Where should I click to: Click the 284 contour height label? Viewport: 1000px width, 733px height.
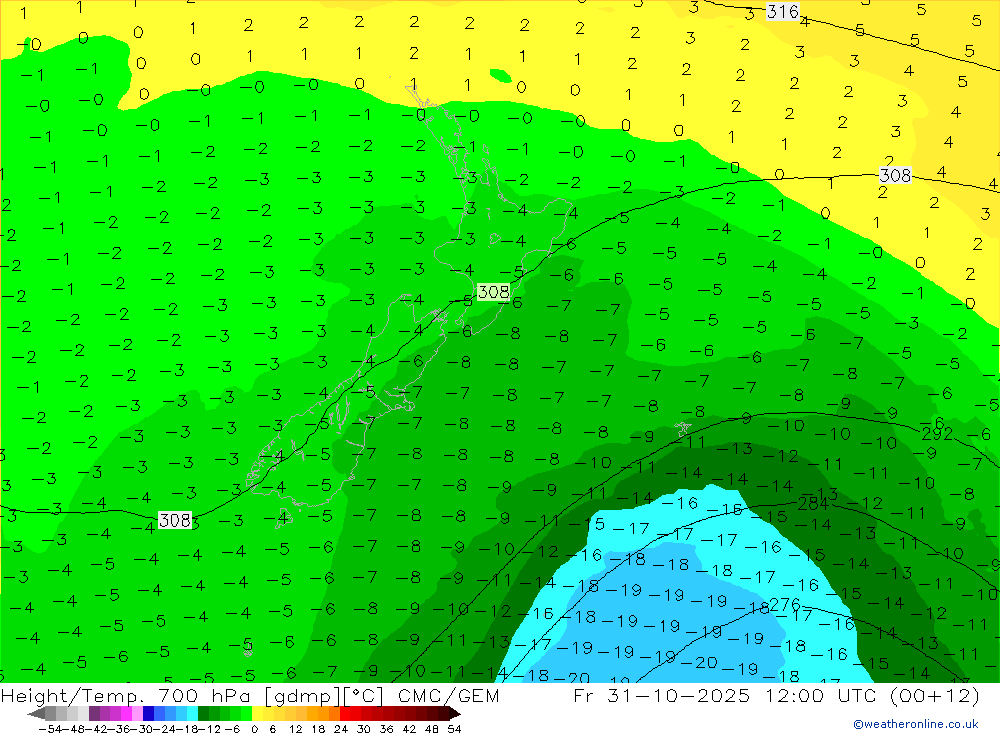click(812, 504)
